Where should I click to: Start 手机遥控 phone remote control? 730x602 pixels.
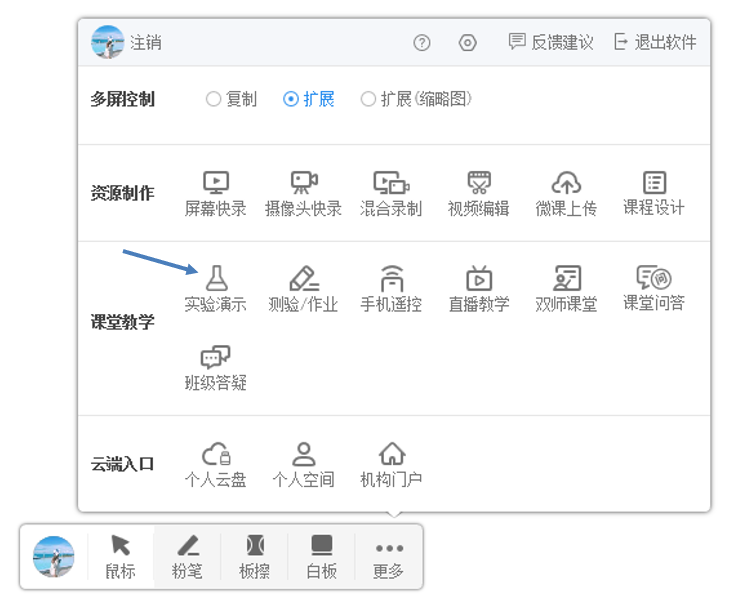[x=391, y=279]
